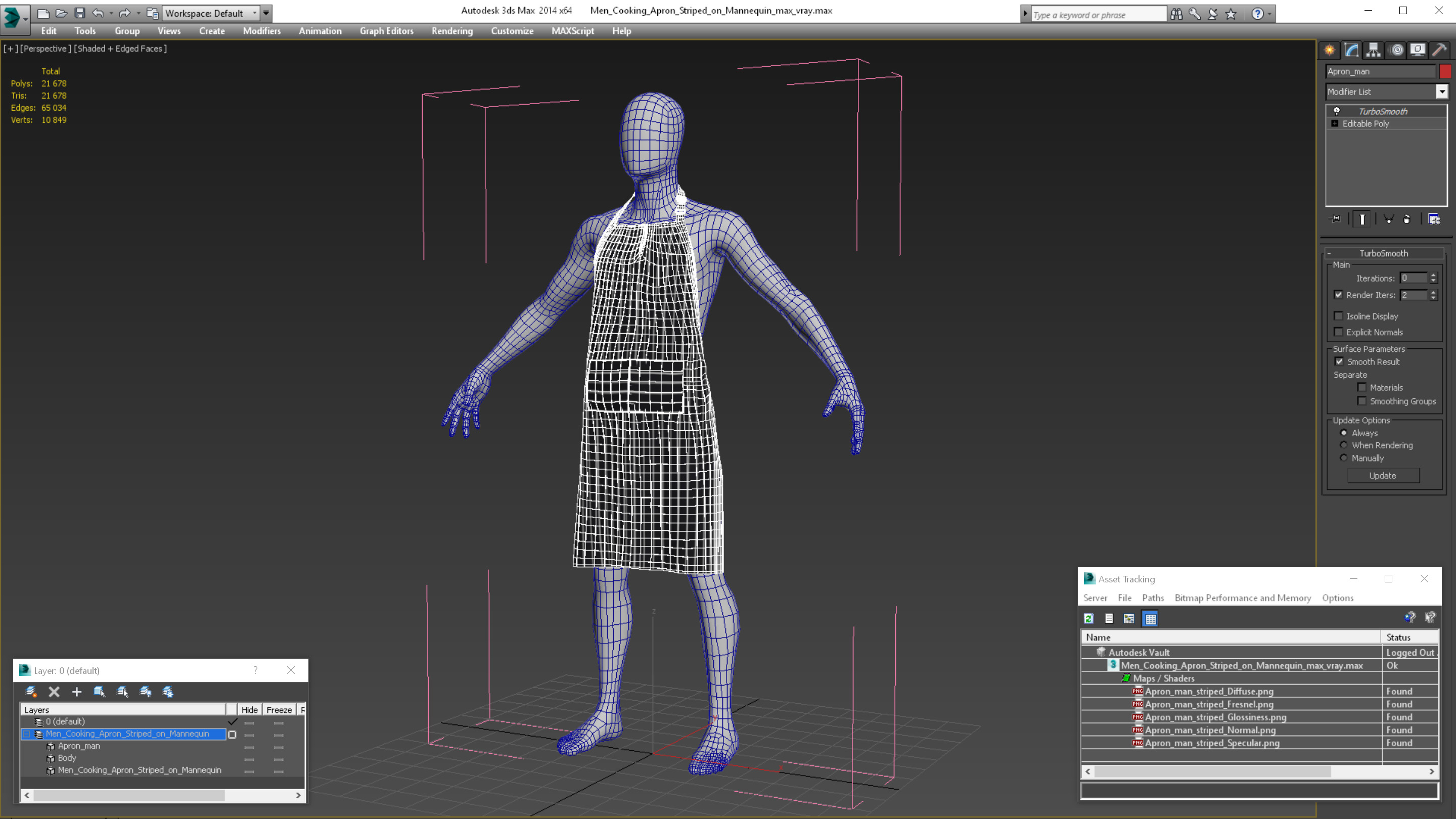Toggle the Render Iters checkbox

point(1338,294)
